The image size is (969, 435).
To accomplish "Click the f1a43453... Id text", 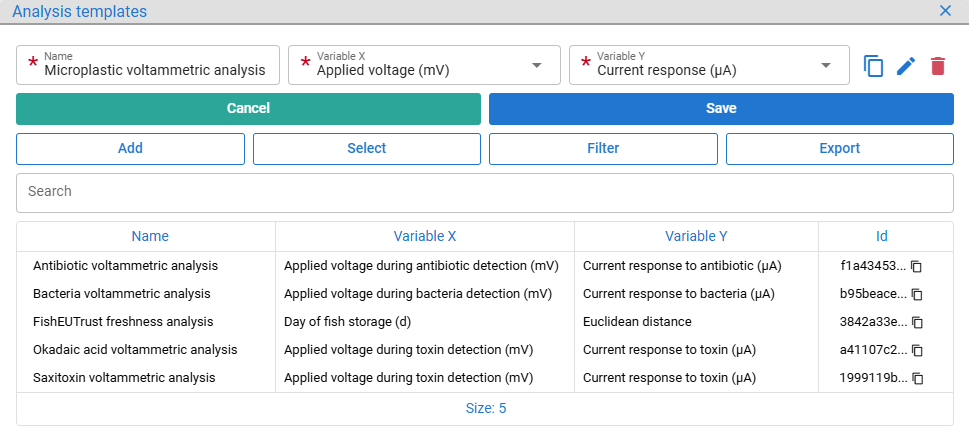I will pyautogui.click(x=873, y=266).
